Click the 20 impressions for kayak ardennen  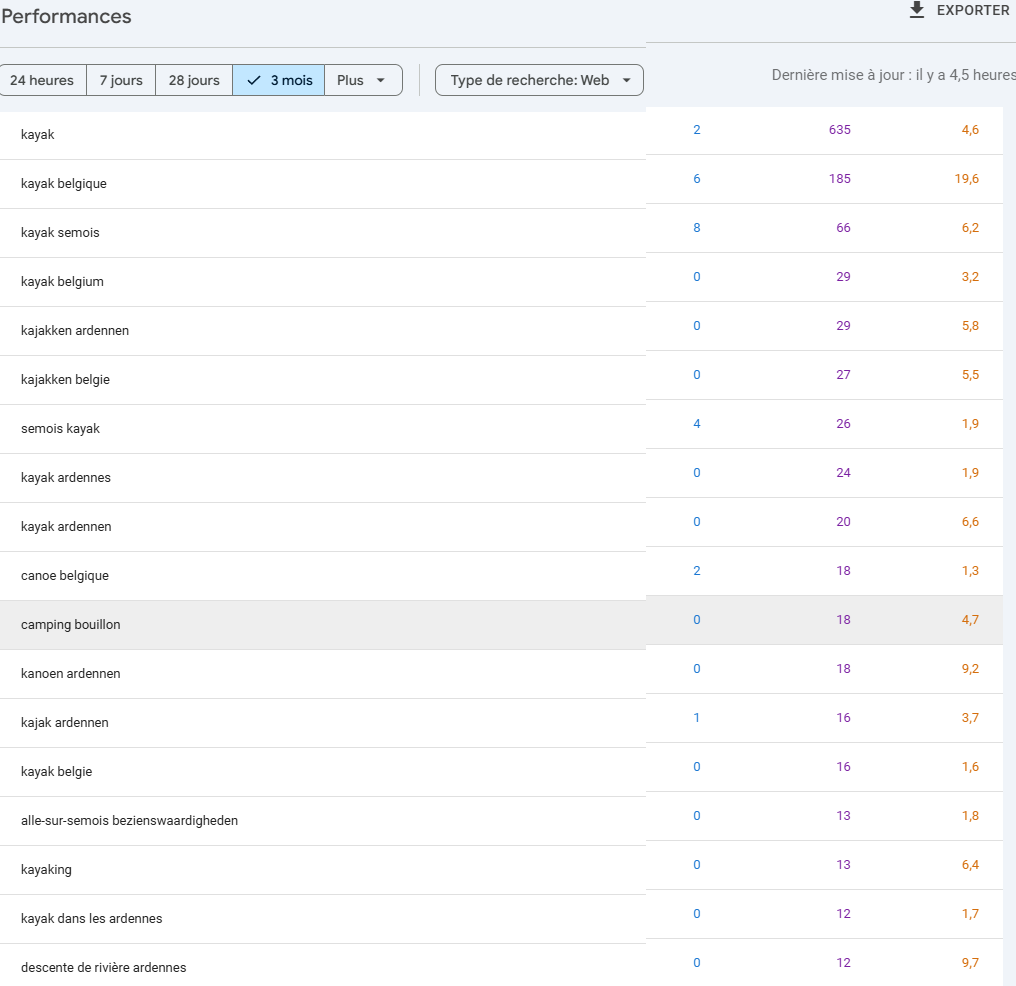[x=843, y=522]
